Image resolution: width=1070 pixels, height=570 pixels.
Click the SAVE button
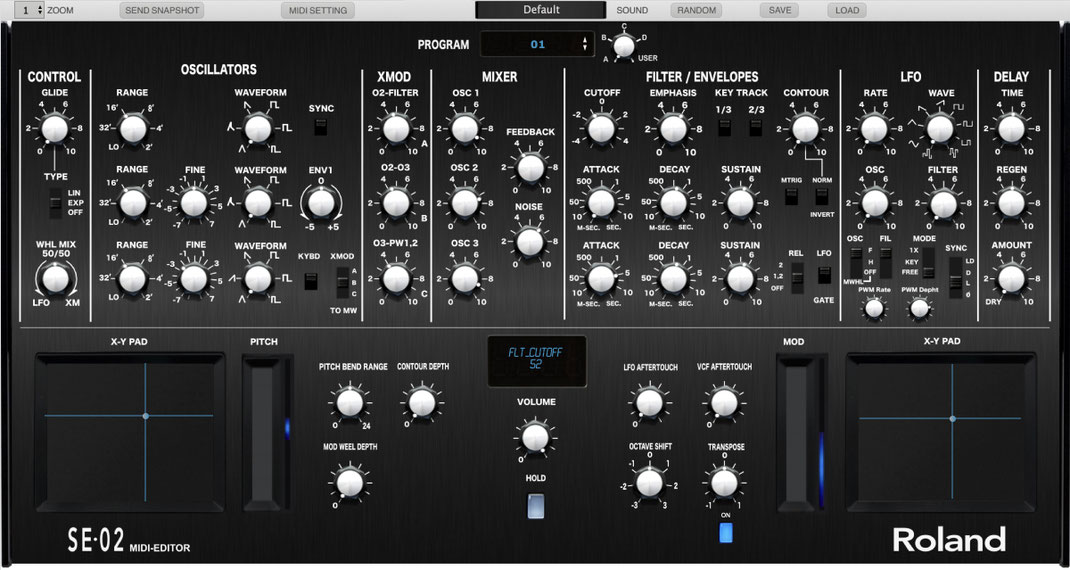[x=780, y=10]
